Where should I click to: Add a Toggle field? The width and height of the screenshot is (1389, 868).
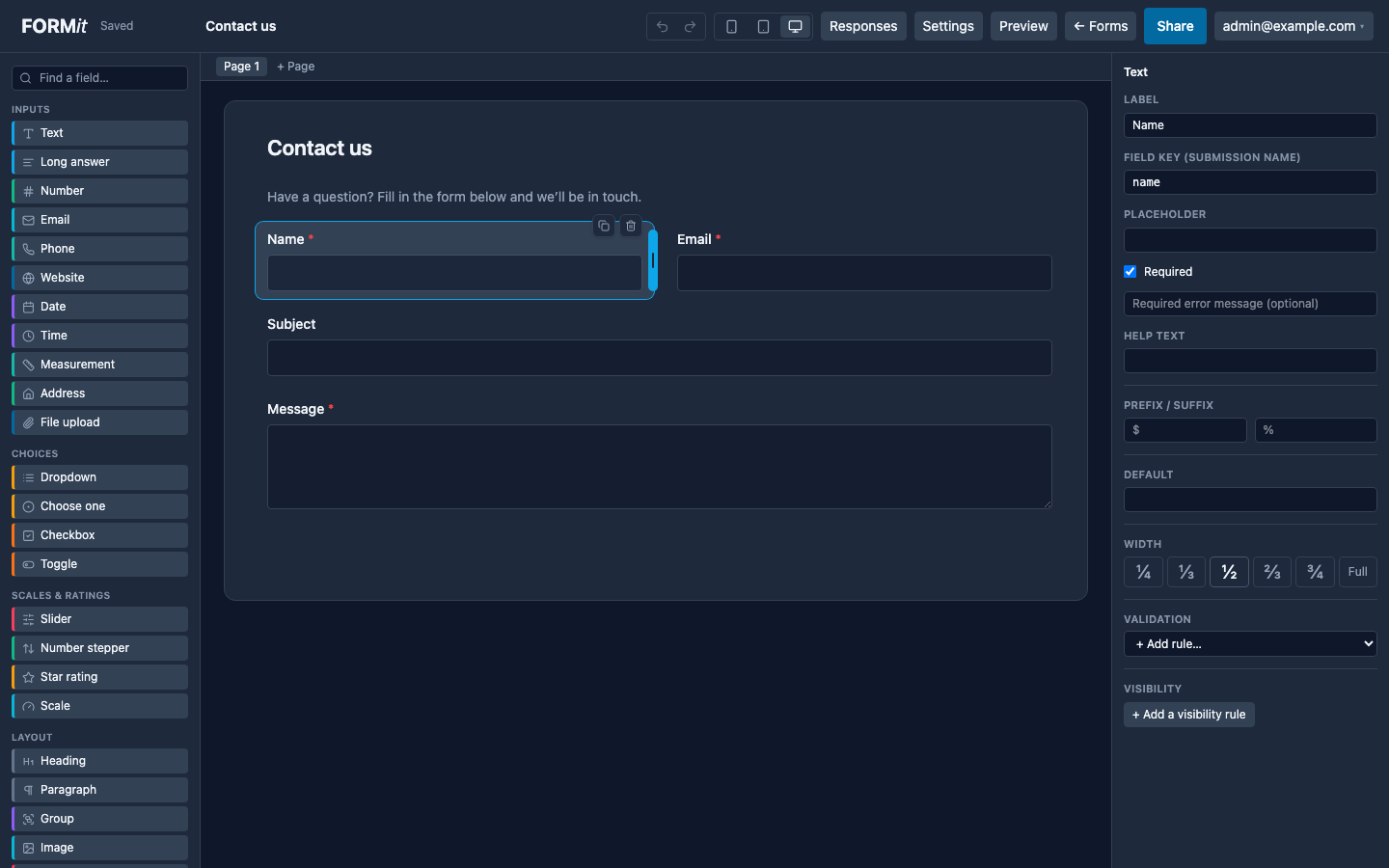click(x=99, y=564)
